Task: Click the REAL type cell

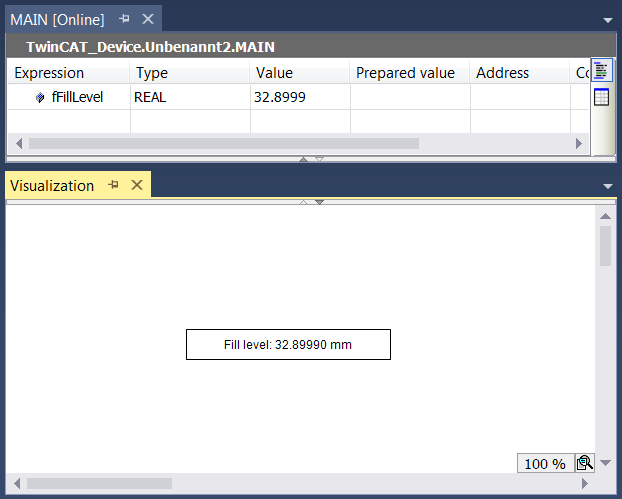Action: tap(190, 97)
